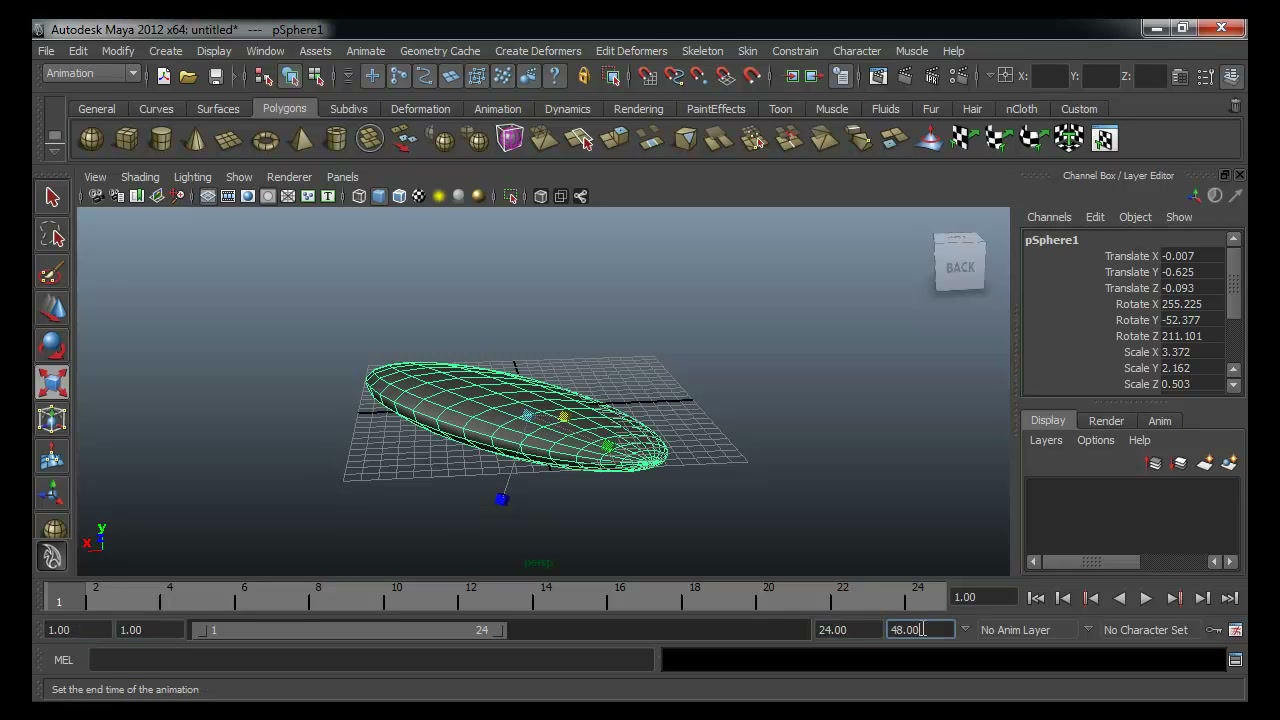
Task: Toggle wireframe on shaded viewport icon
Action: click(x=399, y=197)
